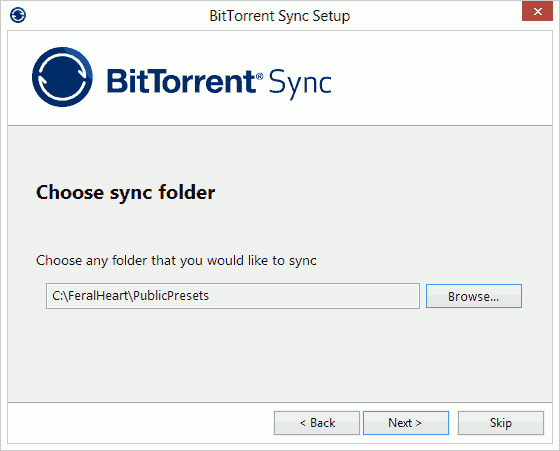Click the 'Choose sync folder' heading

125,192
